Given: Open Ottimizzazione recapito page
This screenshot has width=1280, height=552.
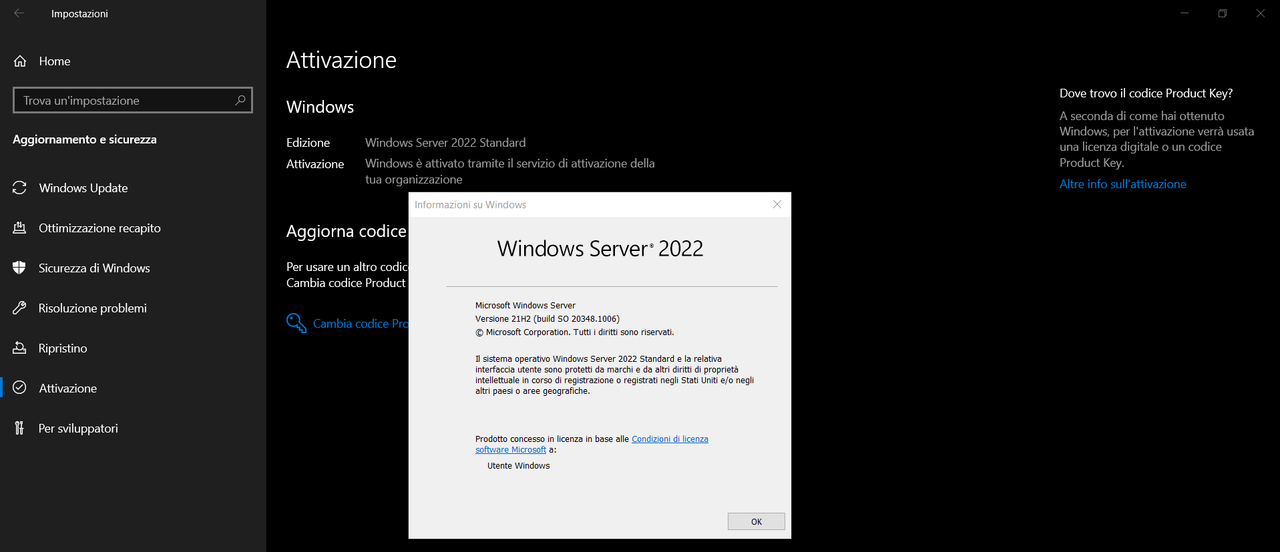Looking at the screenshot, I should 133,228.
